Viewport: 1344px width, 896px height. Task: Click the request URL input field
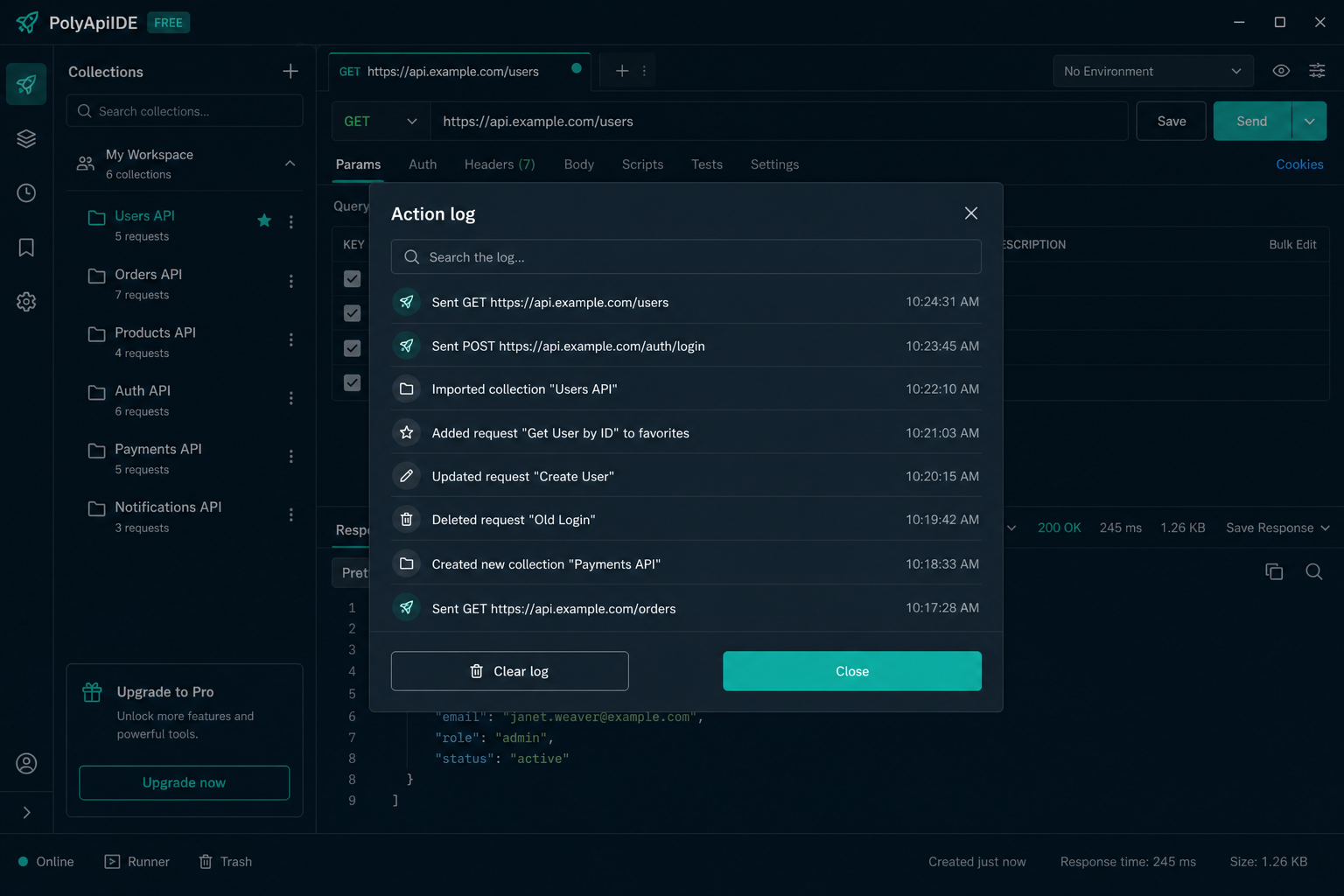click(x=779, y=122)
